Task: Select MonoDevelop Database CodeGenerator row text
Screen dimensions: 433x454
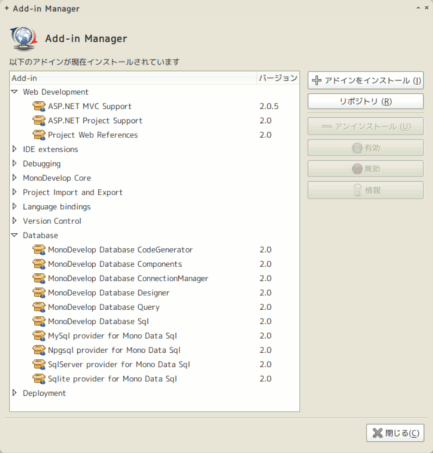Action: (x=120, y=250)
